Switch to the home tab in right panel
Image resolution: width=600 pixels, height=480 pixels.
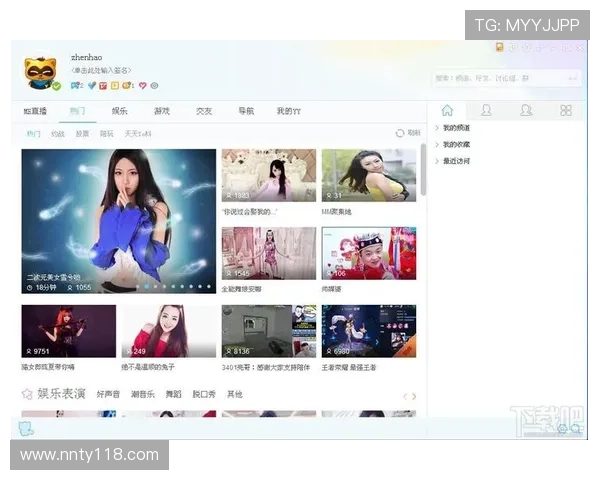pyautogui.click(x=447, y=111)
